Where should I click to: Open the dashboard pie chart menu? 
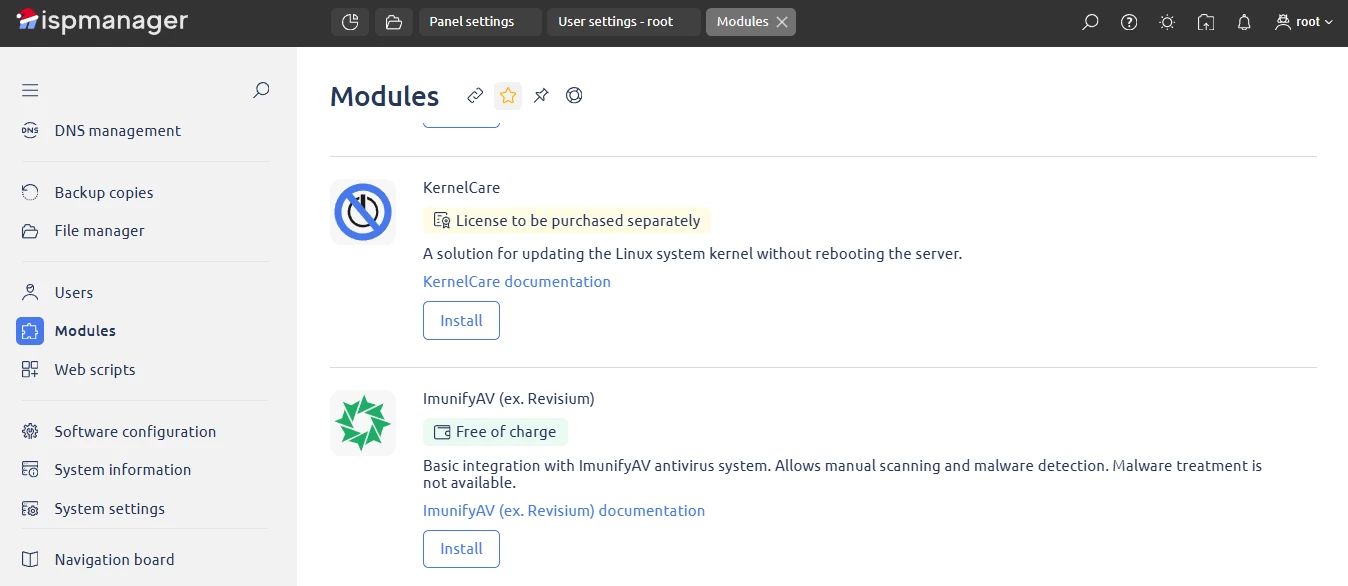[349, 21]
